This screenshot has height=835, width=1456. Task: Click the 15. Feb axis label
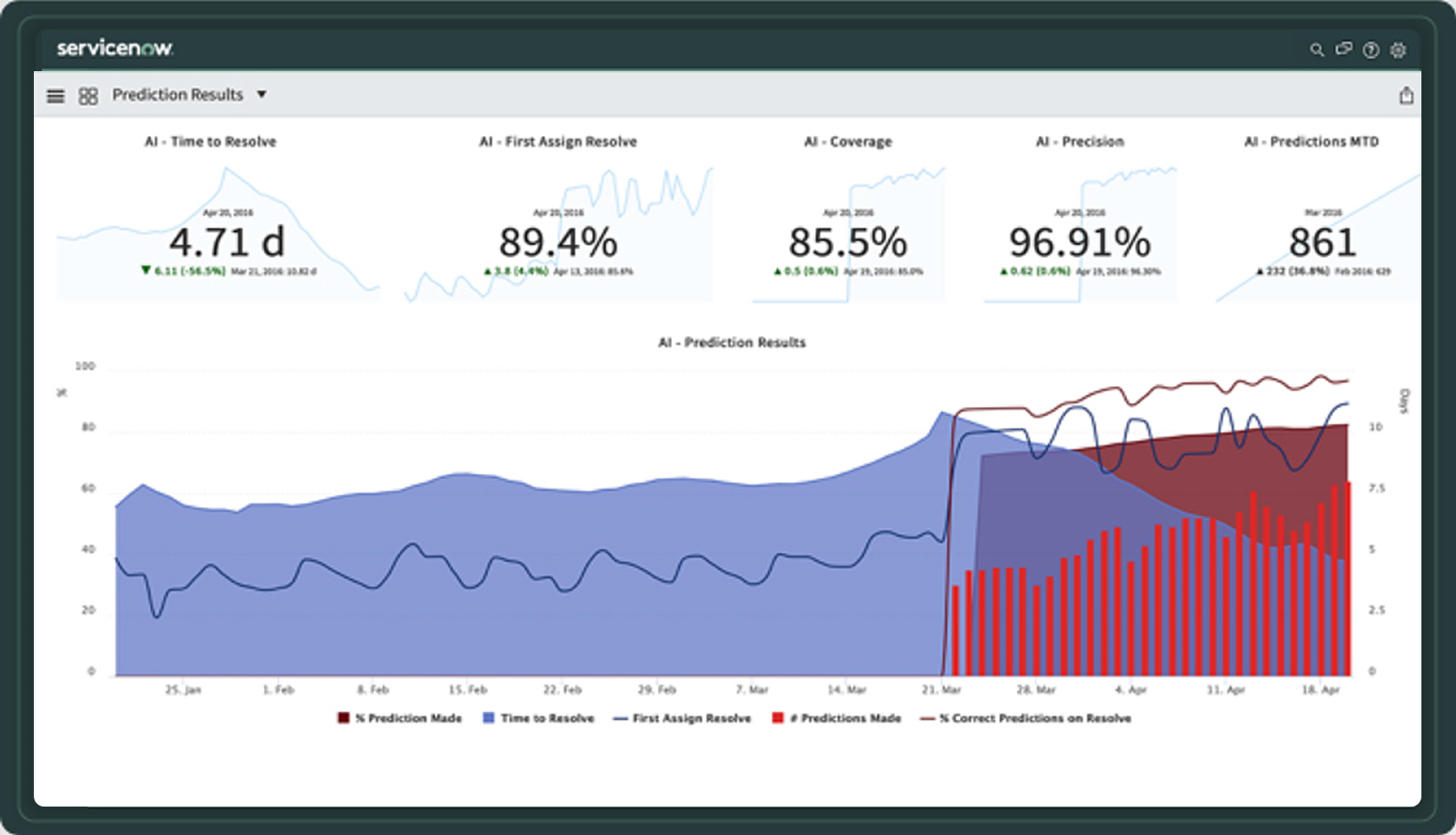pos(468,690)
